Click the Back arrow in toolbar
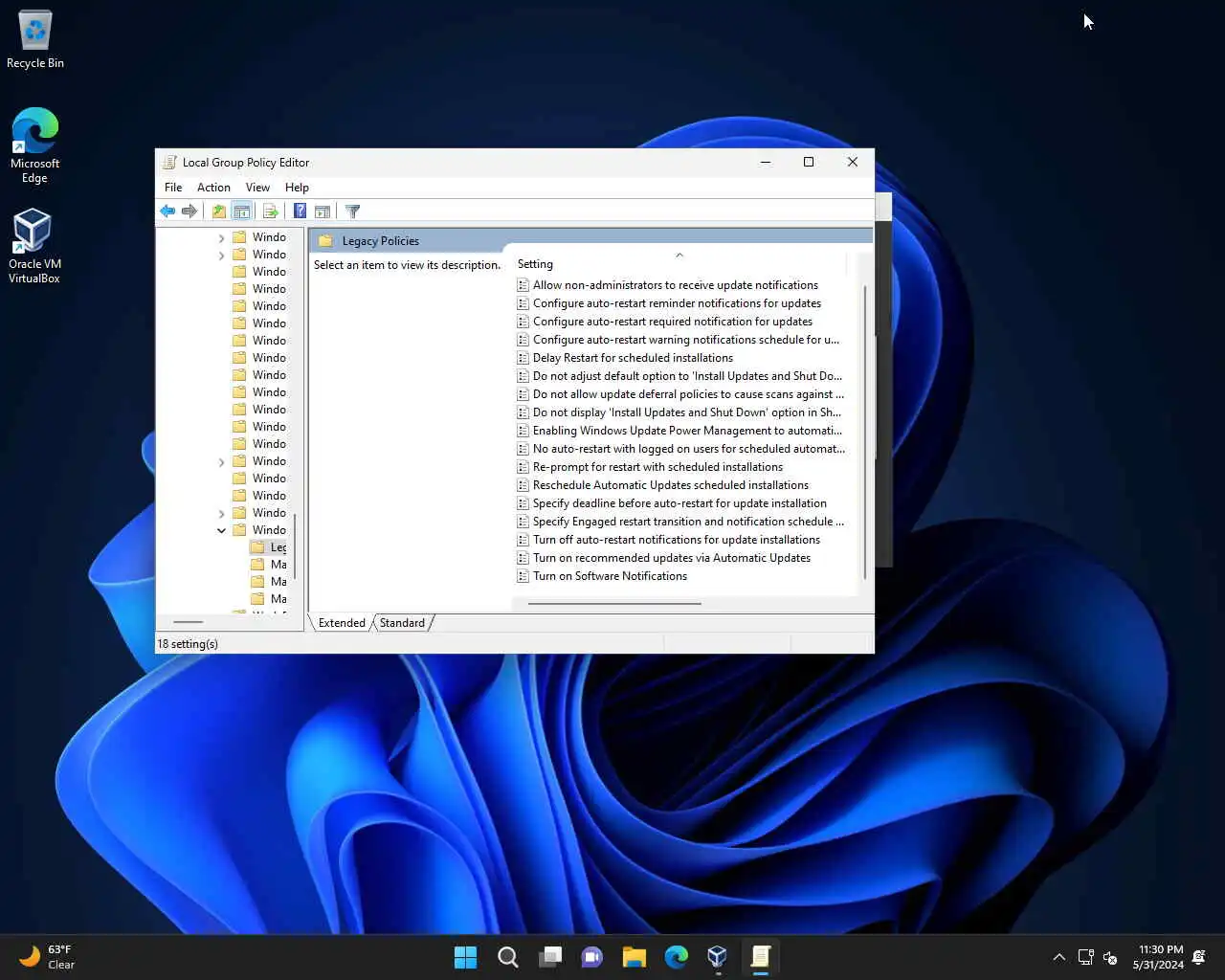 [167, 212]
